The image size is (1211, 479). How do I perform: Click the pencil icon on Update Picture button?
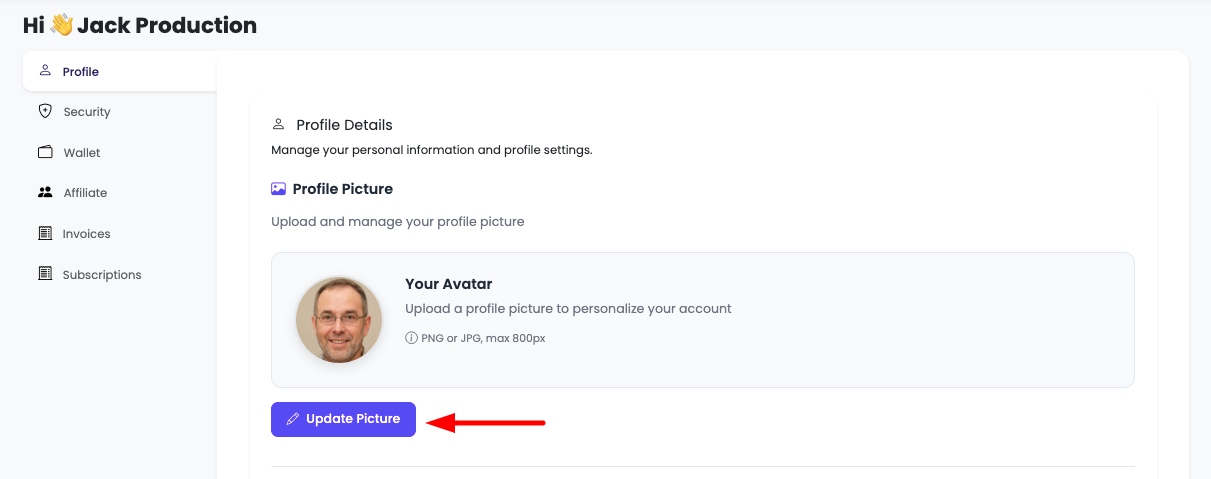[x=292, y=419]
